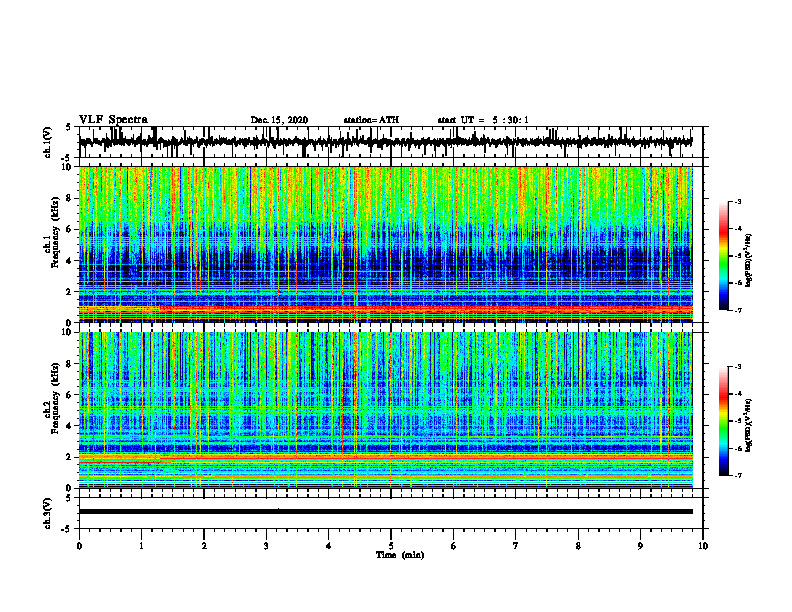The width and height of the screenshot is (792, 612).
Task: Click time axis tick label "5"
Action: tap(391, 546)
